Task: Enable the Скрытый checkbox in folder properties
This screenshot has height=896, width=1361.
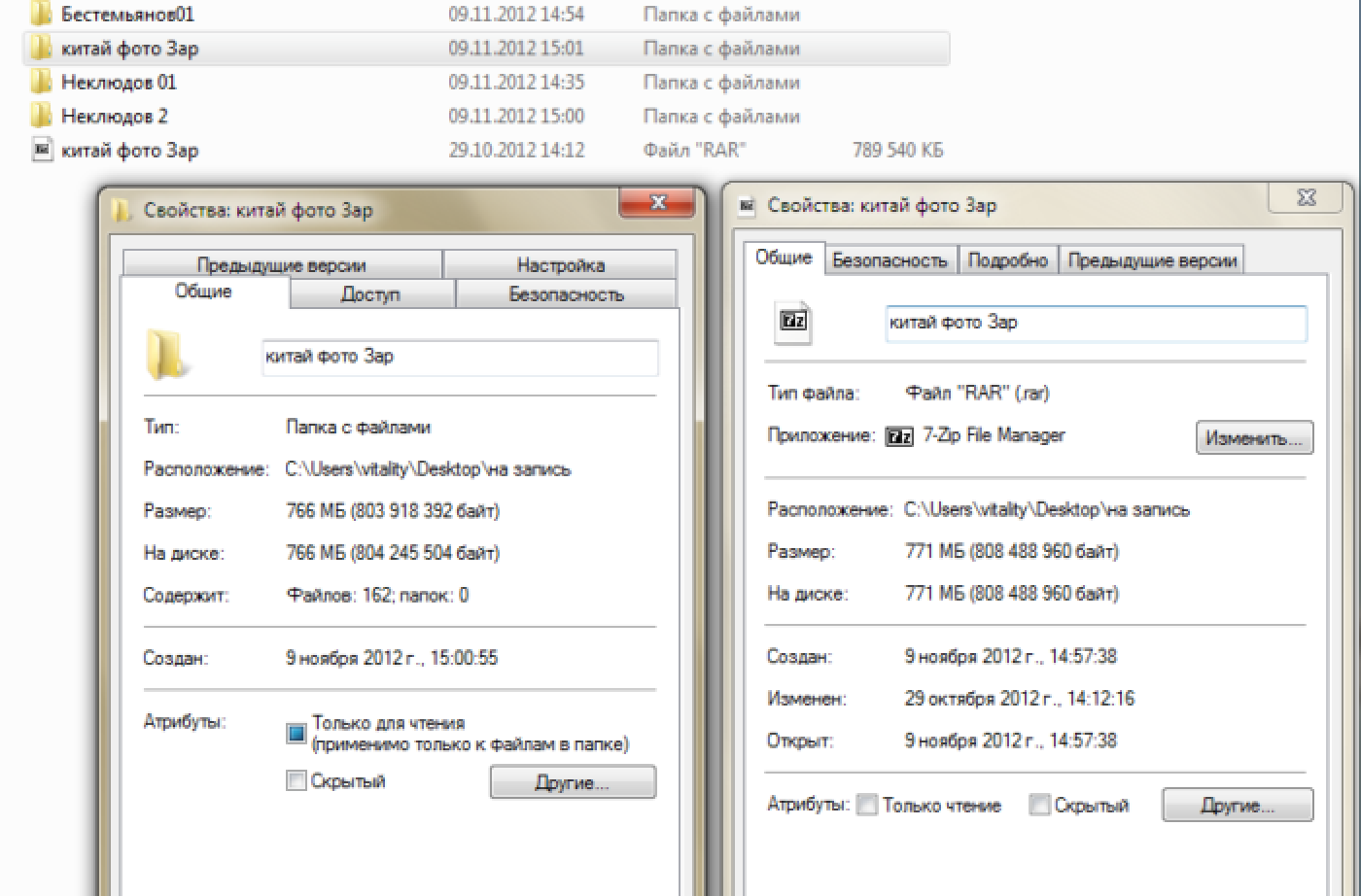Action: [297, 780]
